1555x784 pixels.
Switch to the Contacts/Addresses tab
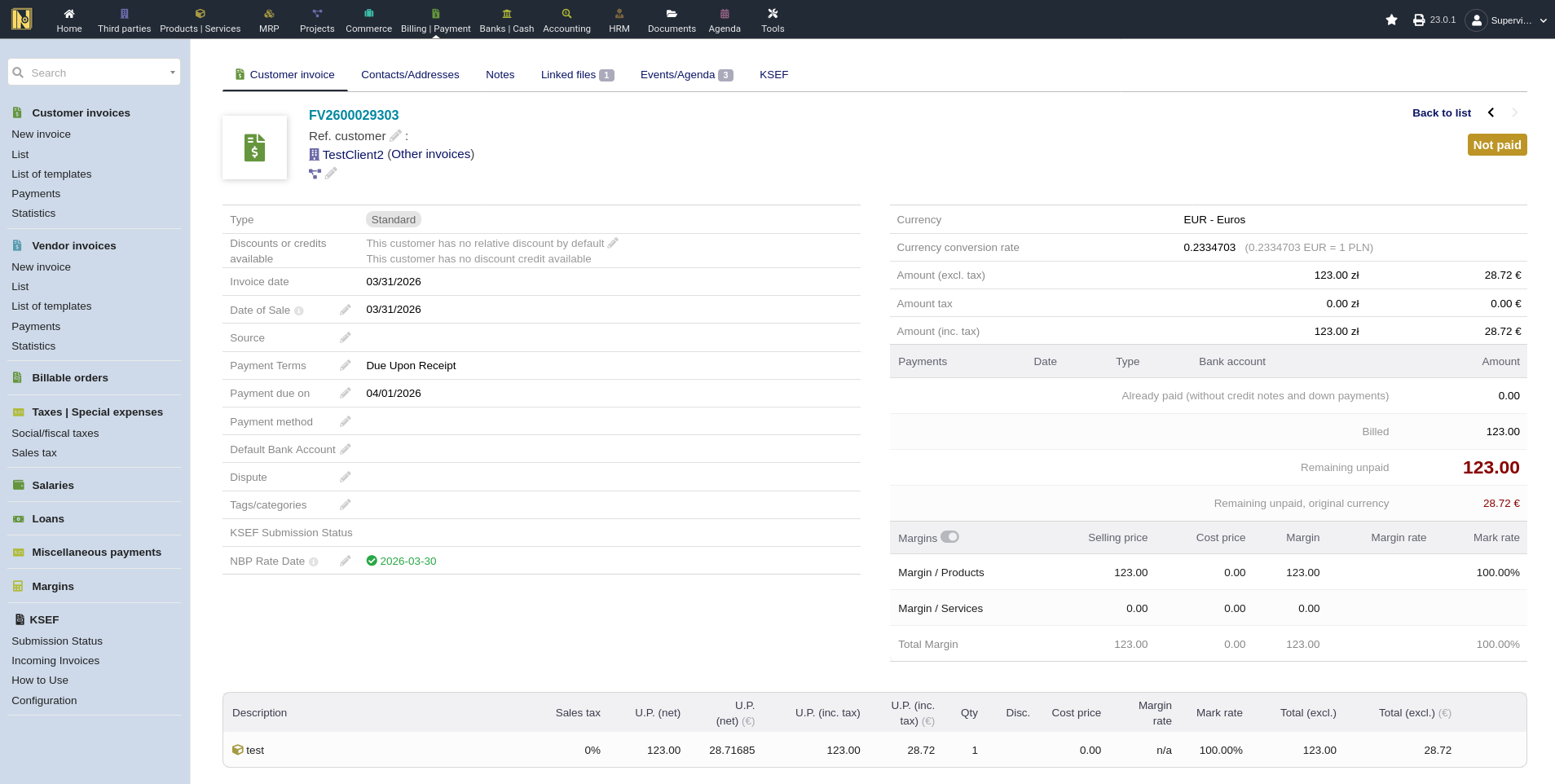(x=410, y=74)
